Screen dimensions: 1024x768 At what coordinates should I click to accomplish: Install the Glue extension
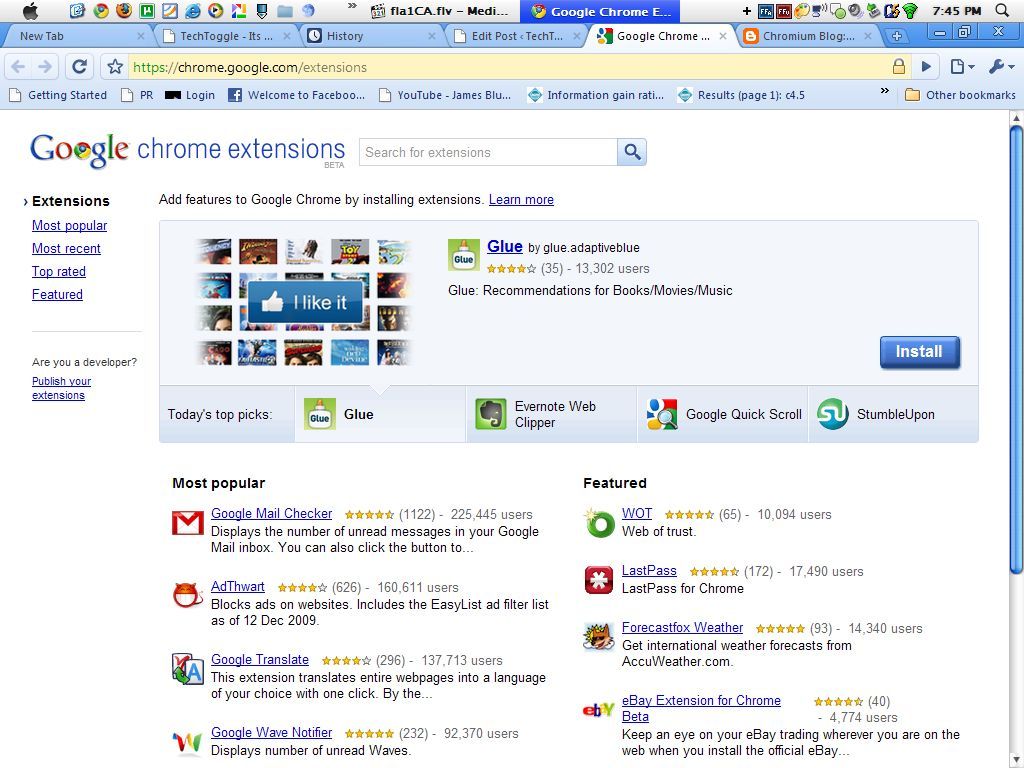[x=920, y=352]
